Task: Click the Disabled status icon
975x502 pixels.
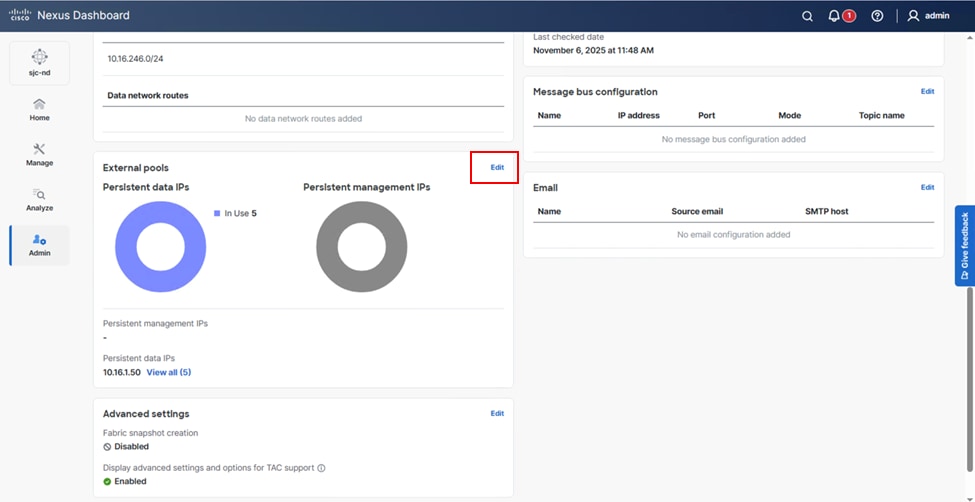Action: [x=107, y=447]
